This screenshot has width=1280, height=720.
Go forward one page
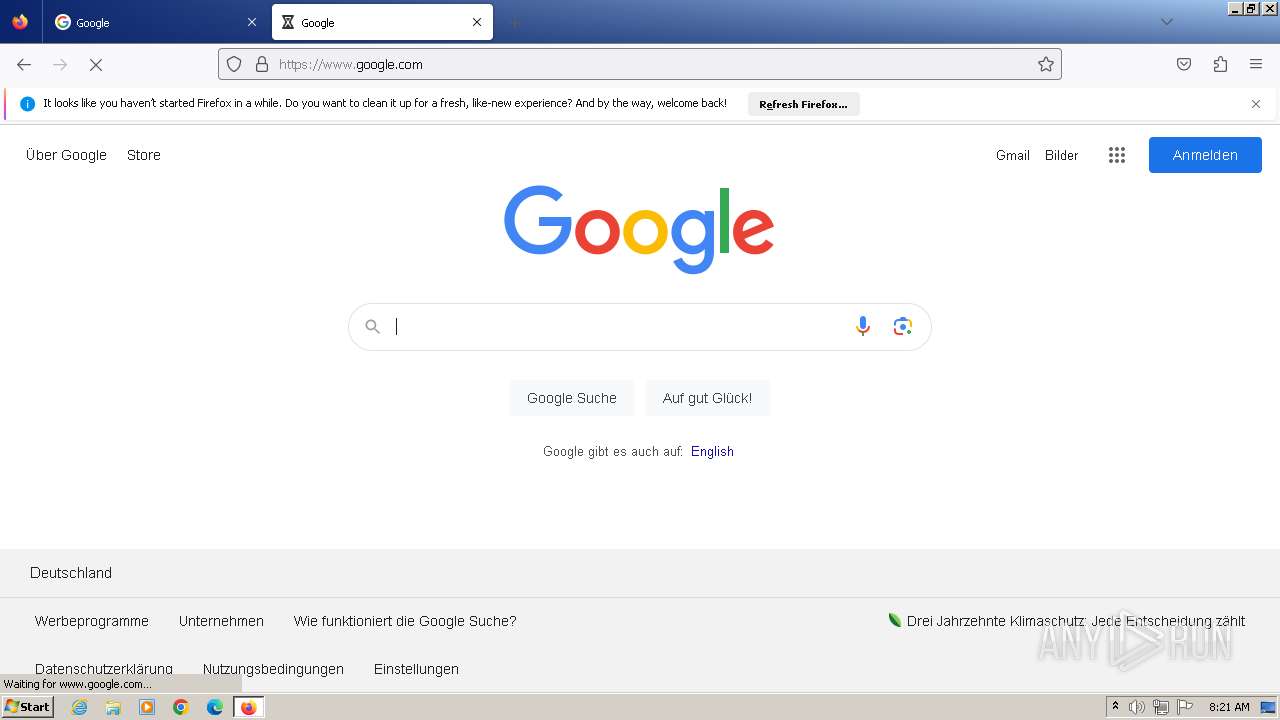[60, 64]
